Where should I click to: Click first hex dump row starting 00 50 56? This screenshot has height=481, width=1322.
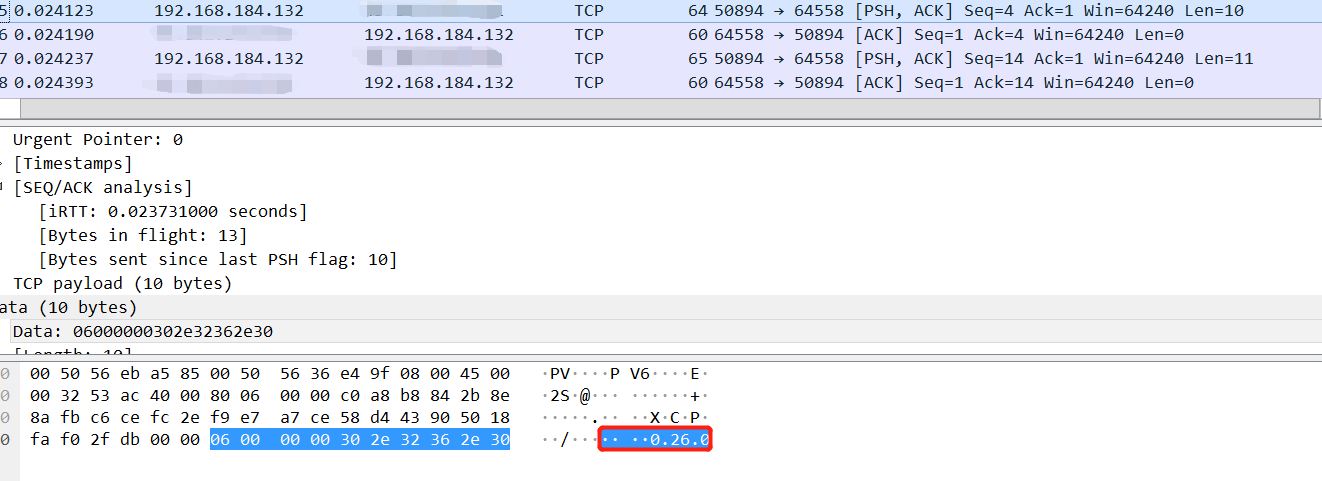pos(270,373)
